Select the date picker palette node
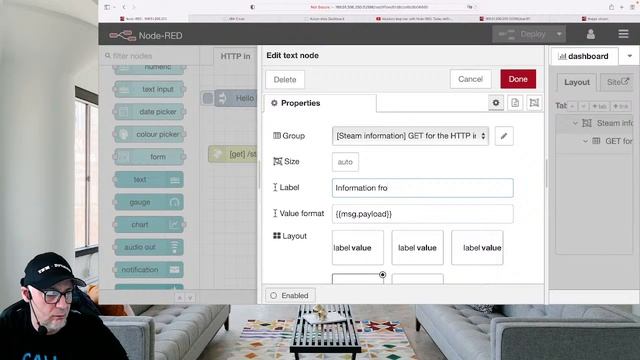The image size is (640, 360). tap(149, 112)
